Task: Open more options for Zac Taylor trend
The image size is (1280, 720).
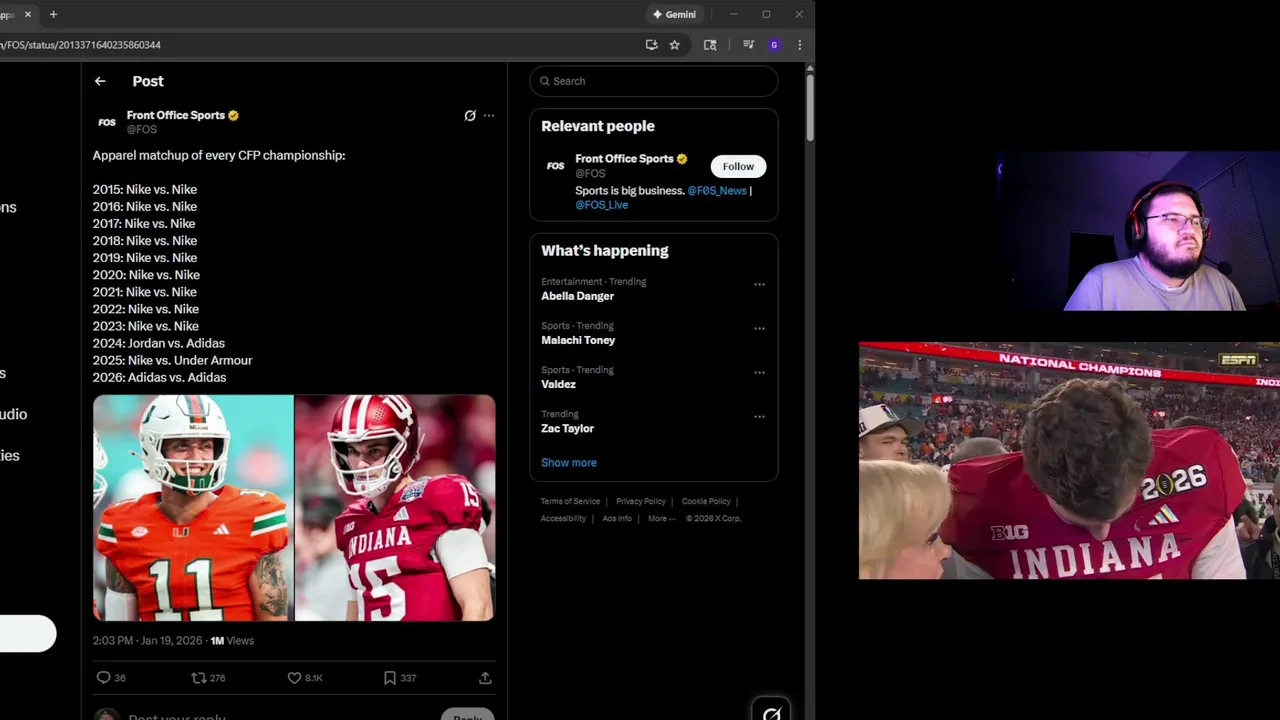Action: 759,416
